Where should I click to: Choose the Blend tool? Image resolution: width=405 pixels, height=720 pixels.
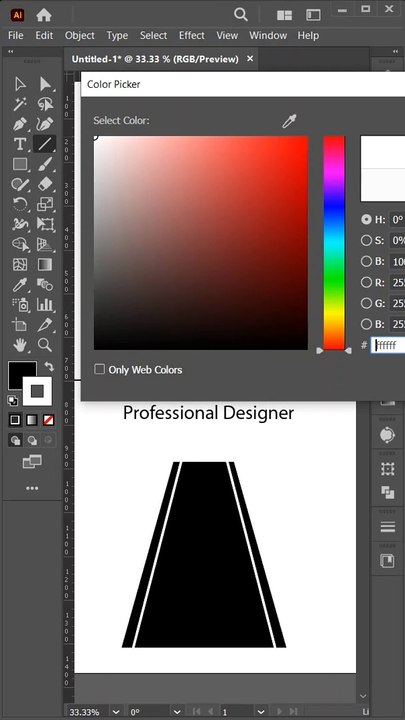click(x=45, y=285)
